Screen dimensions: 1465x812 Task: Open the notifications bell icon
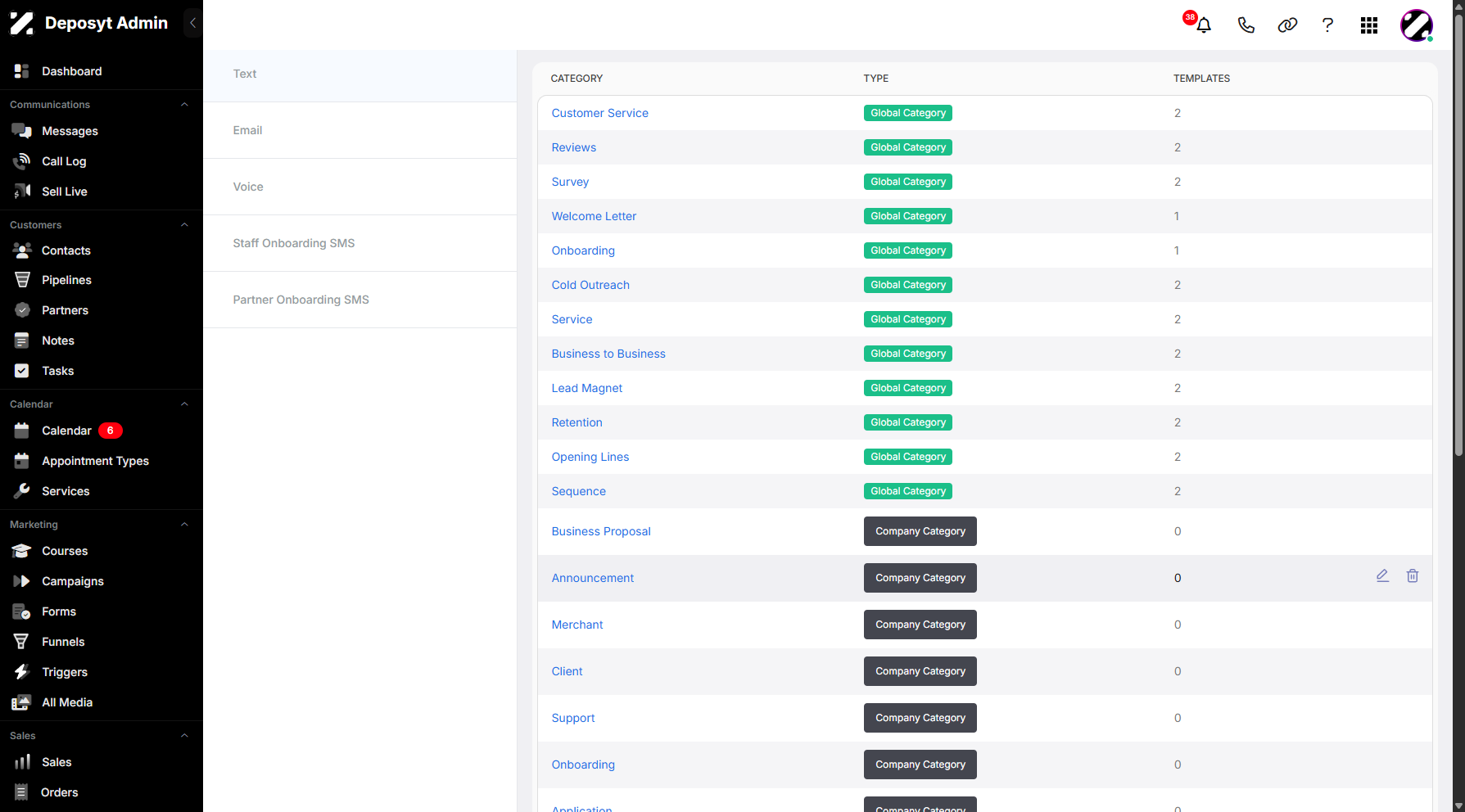pyautogui.click(x=1203, y=25)
